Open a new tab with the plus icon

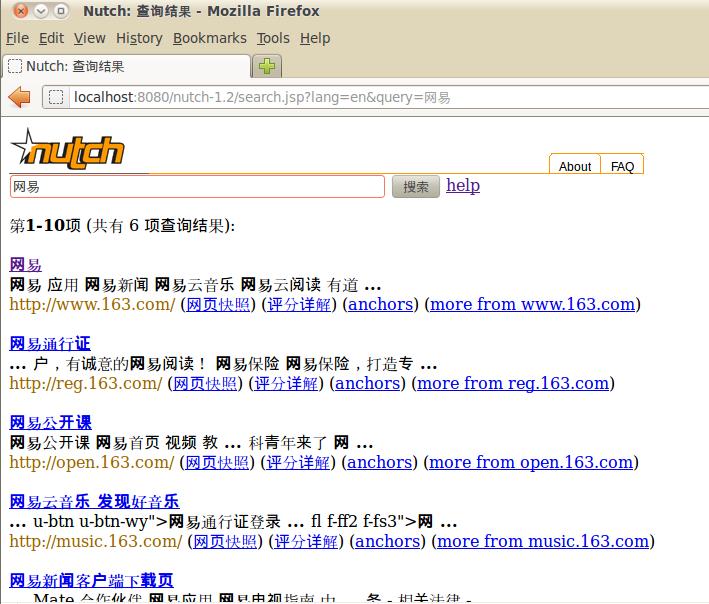click(267, 66)
